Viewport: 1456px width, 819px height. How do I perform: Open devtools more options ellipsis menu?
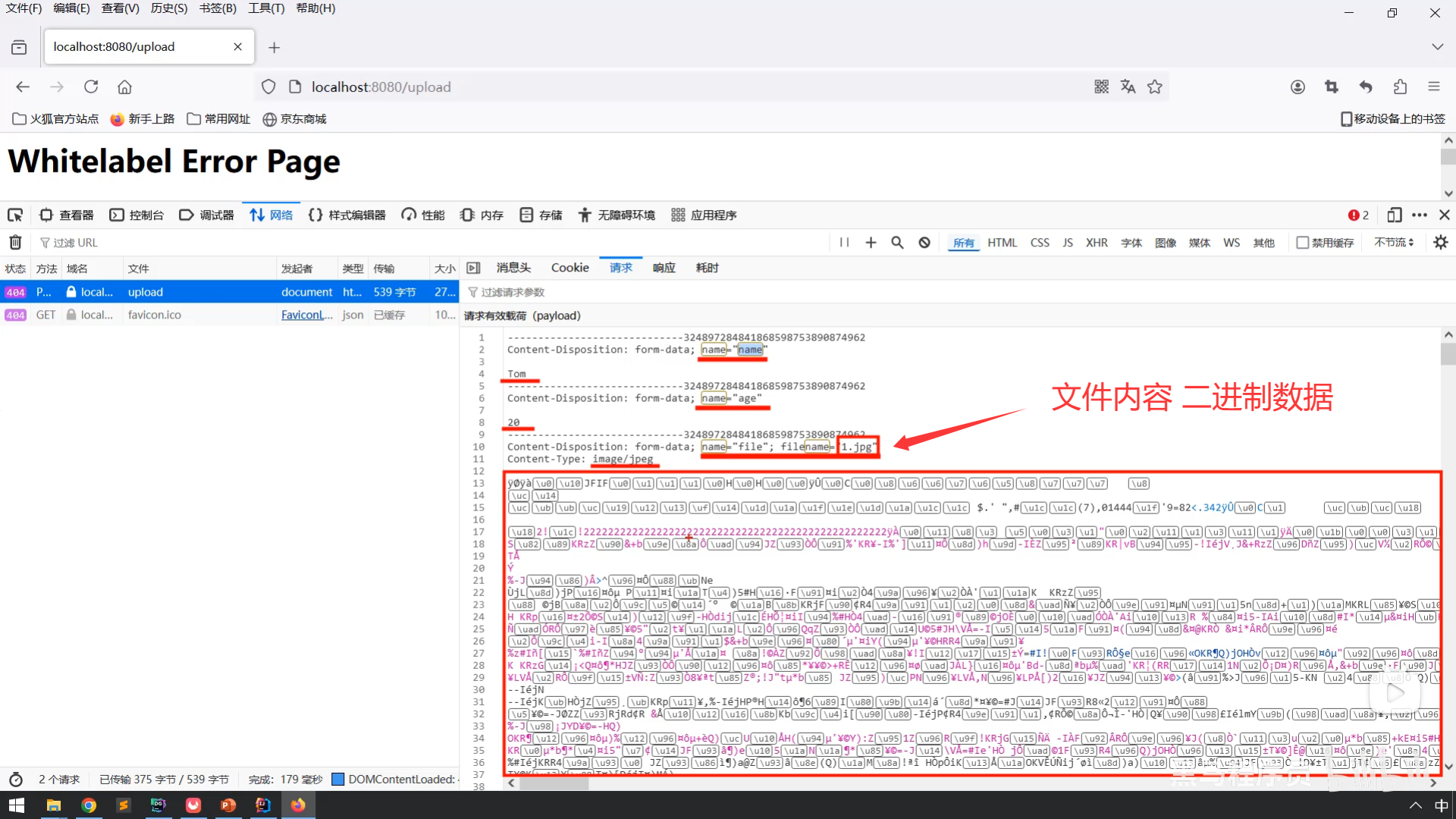tap(1420, 215)
